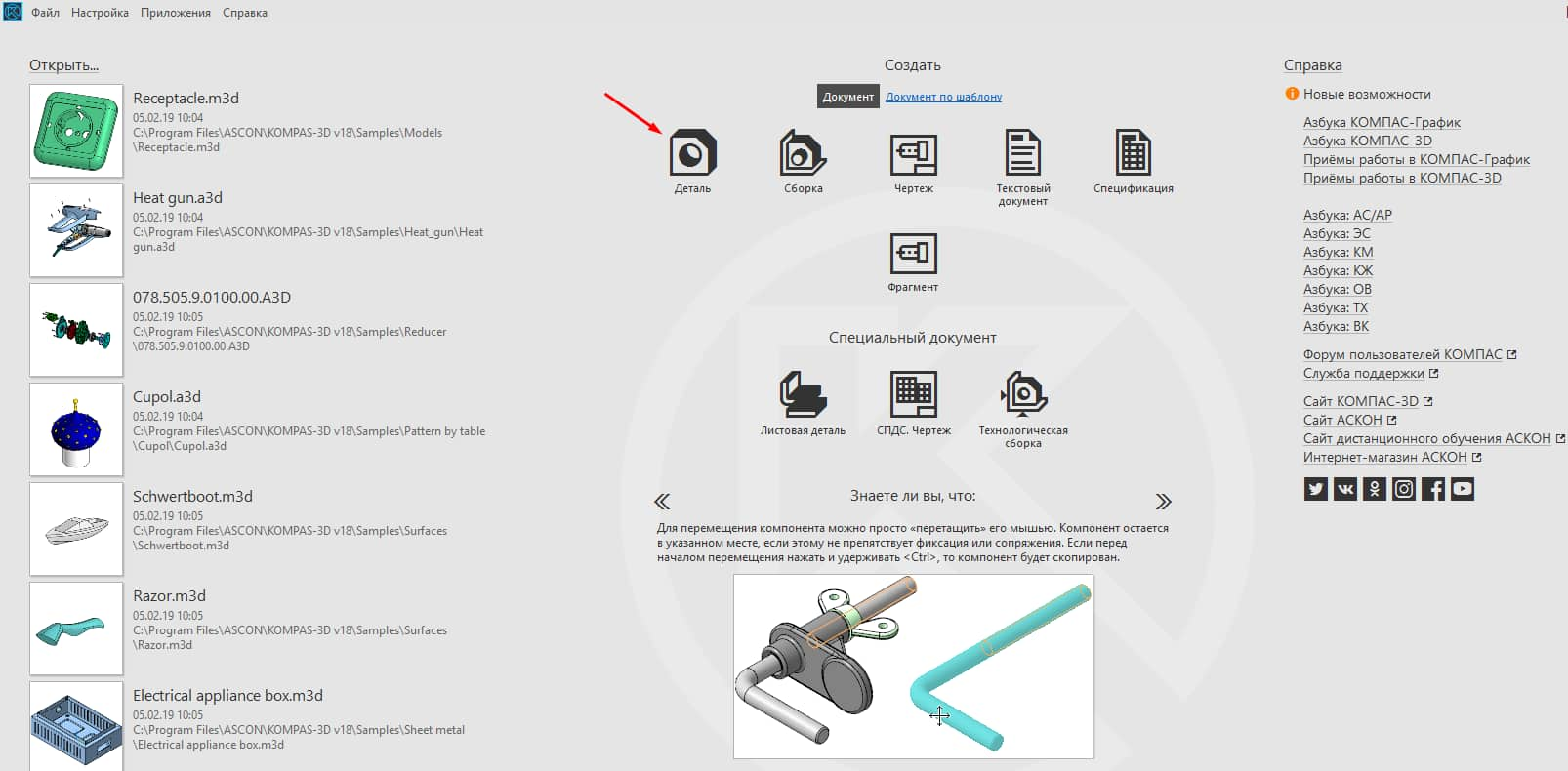
Task: Open Electrical appliance box.m3d thumbnail
Action: [x=76, y=726]
